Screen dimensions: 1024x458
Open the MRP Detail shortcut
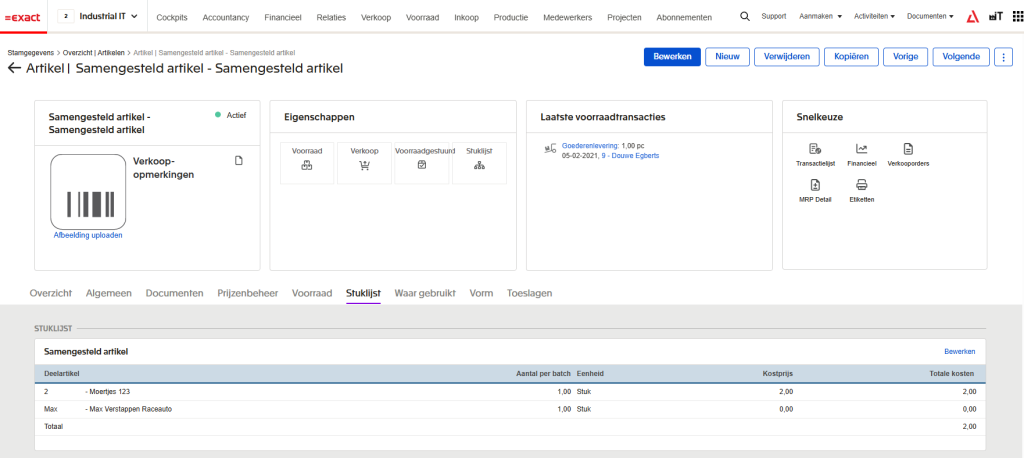(815, 185)
